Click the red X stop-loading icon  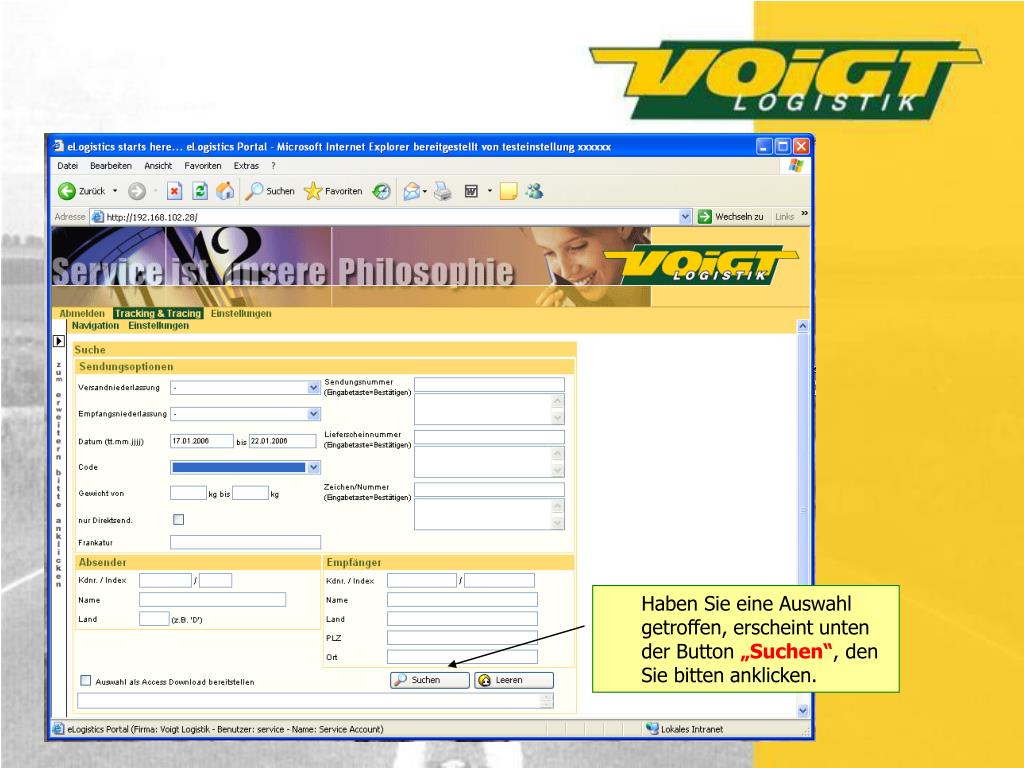174,191
